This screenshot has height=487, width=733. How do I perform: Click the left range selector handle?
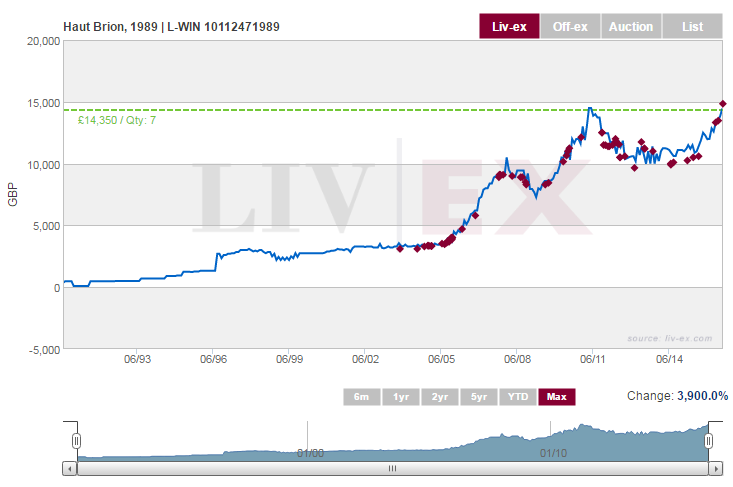click(x=77, y=441)
